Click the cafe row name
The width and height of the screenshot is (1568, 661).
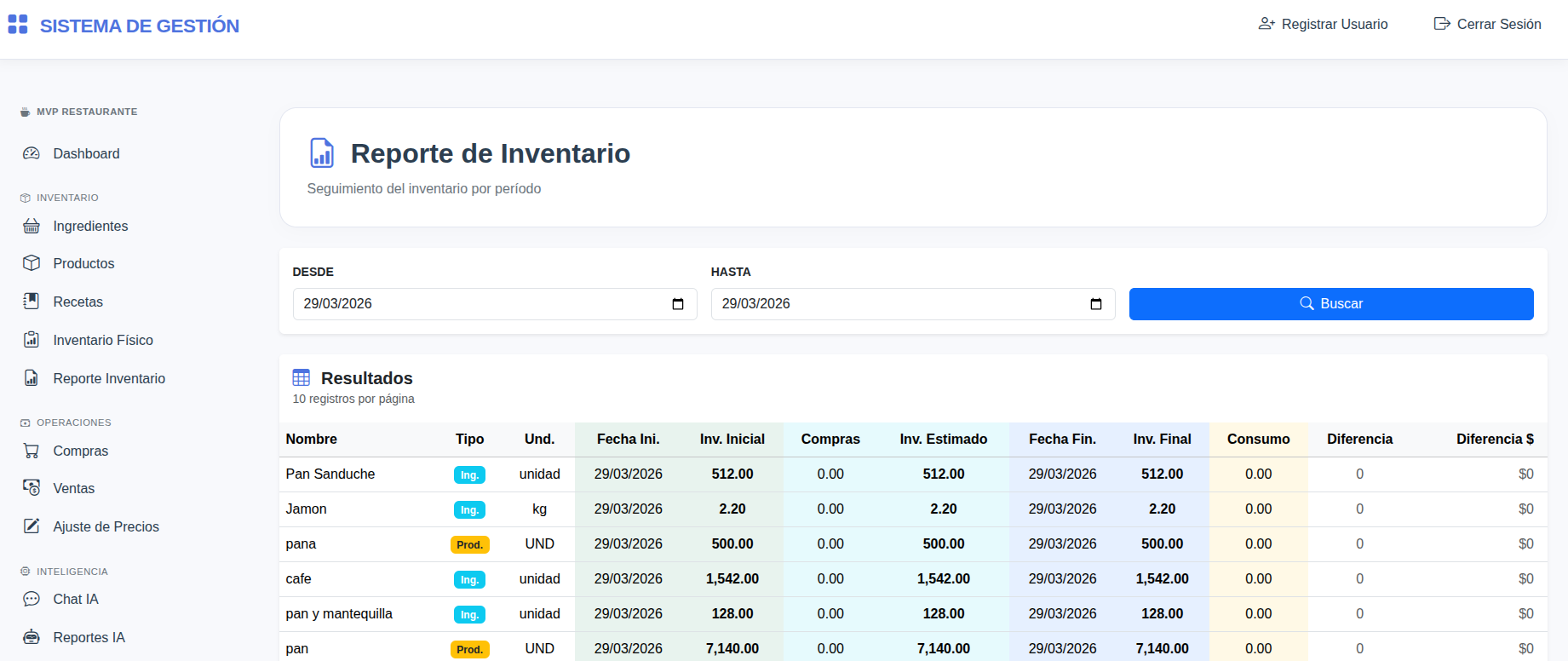pos(298,578)
